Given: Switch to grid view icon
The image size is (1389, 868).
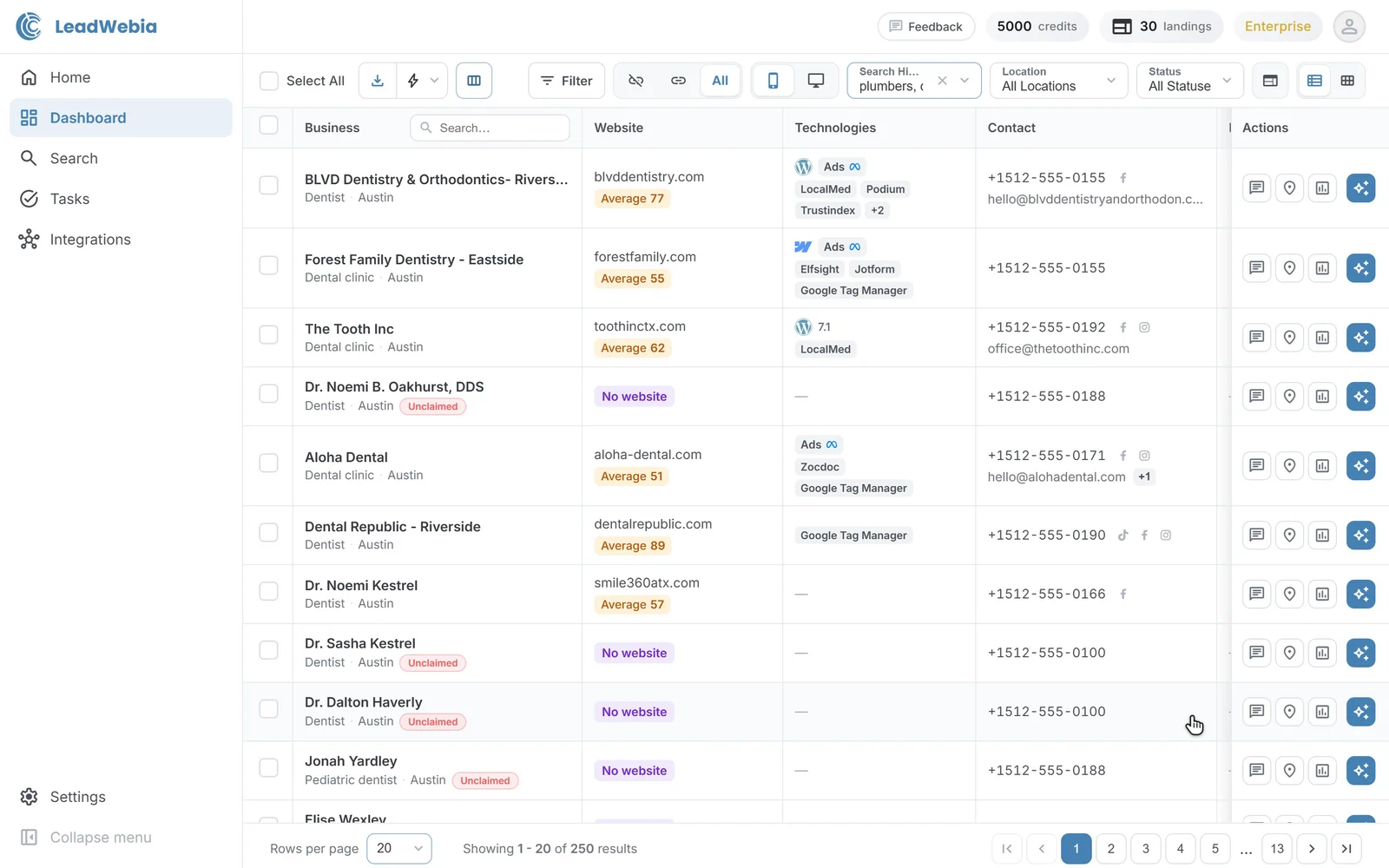Looking at the screenshot, I should click(x=1347, y=81).
